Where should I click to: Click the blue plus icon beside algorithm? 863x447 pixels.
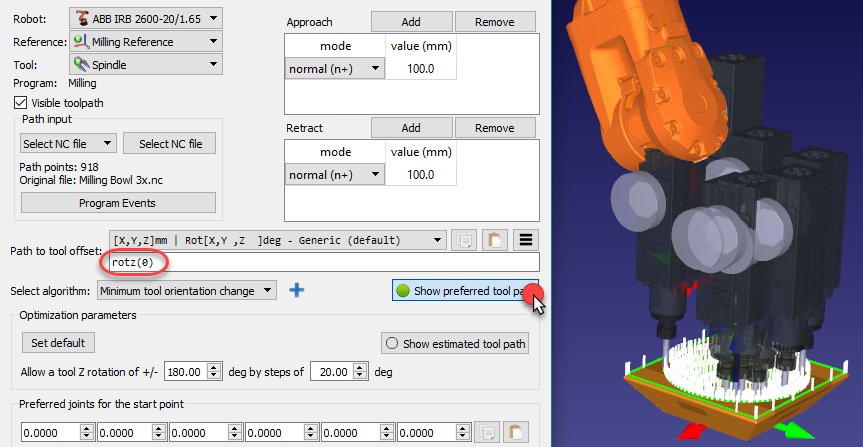(296, 291)
